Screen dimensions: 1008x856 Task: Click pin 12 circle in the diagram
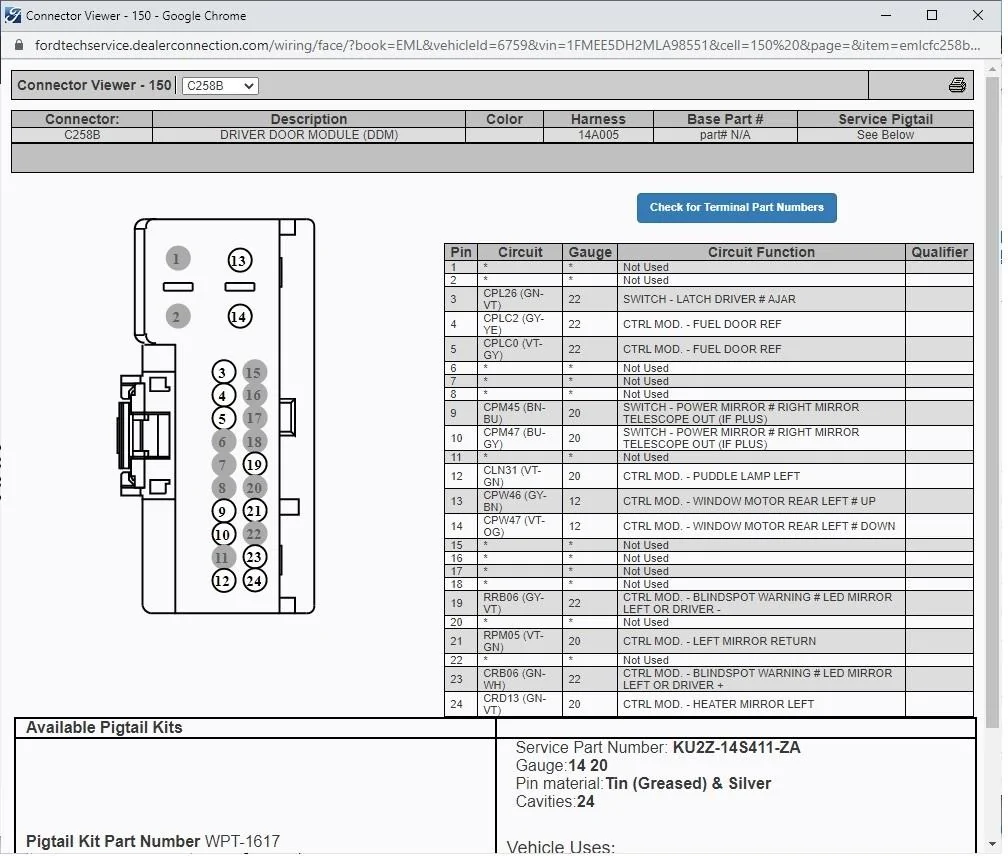pos(223,581)
